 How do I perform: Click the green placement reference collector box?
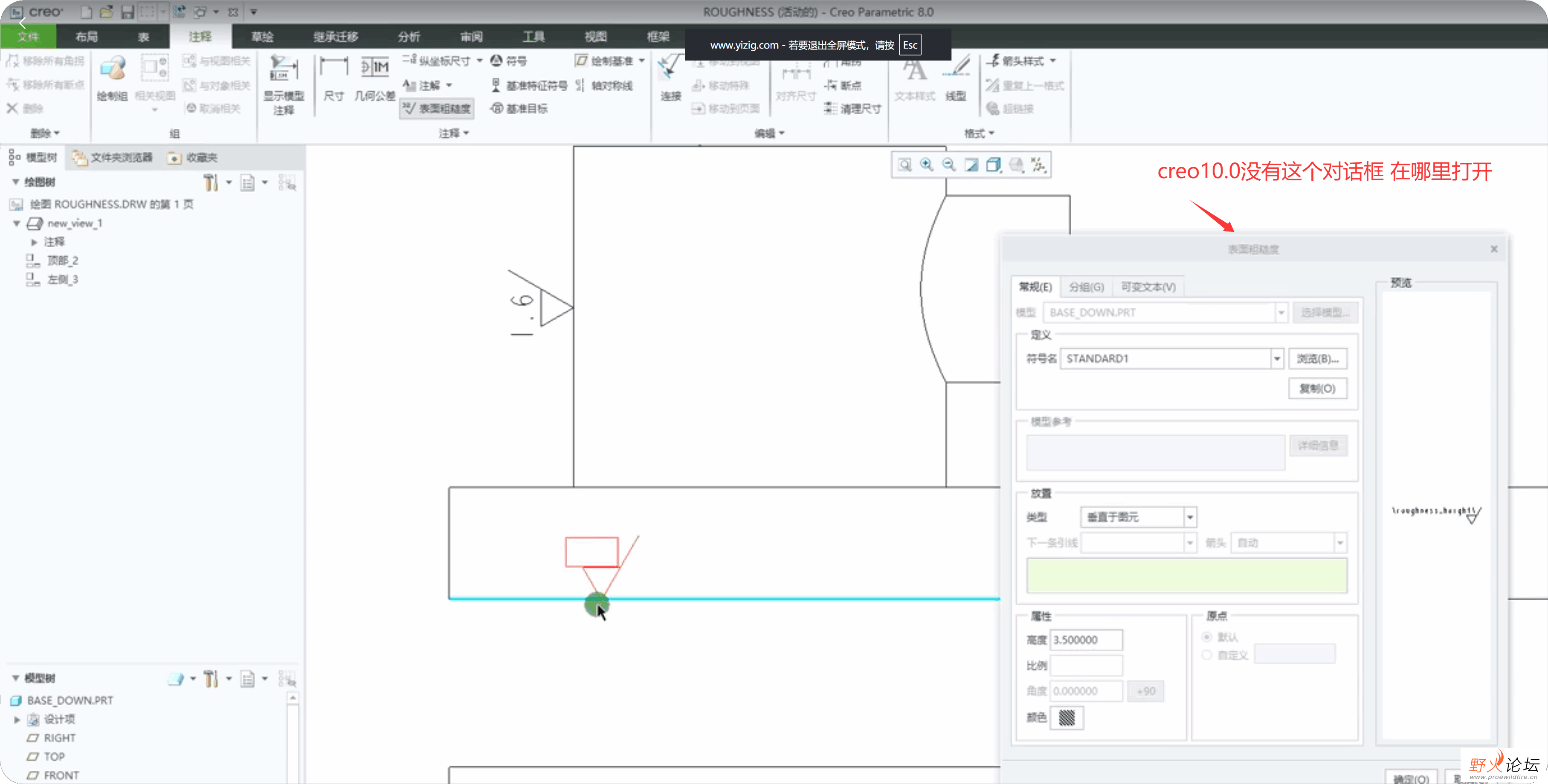tap(1187, 576)
